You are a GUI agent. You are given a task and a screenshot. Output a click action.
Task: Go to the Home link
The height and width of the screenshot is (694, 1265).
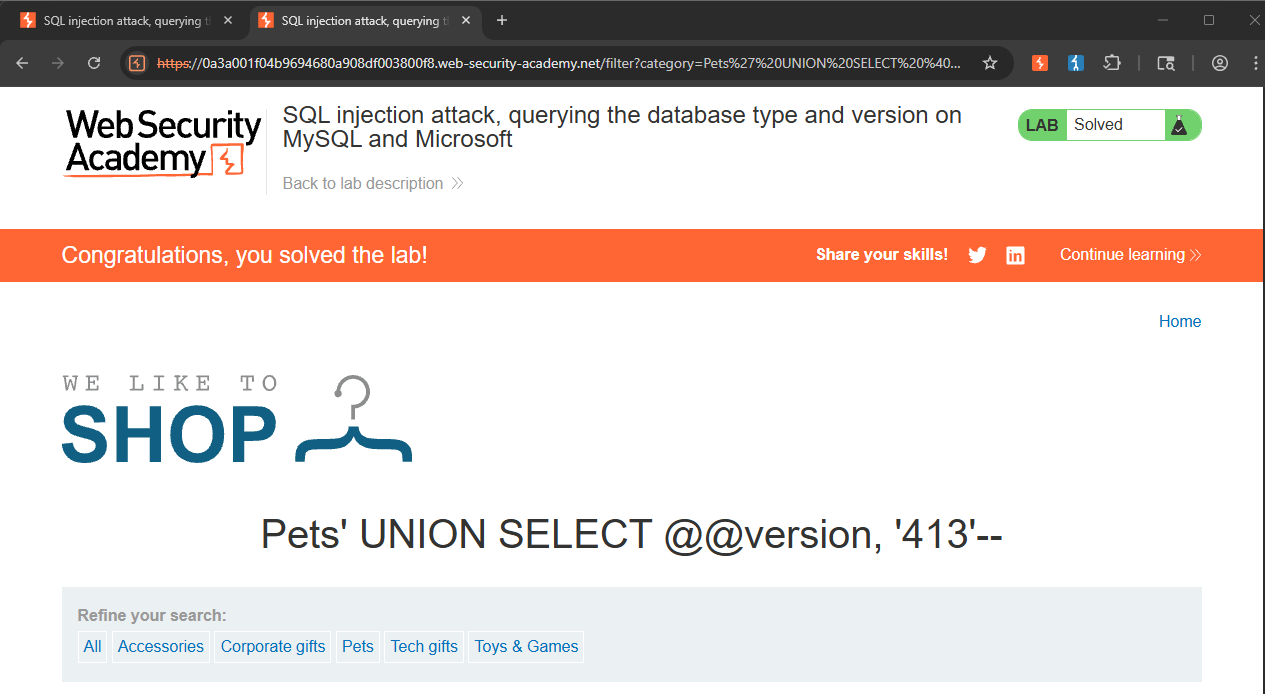pyautogui.click(x=1180, y=321)
